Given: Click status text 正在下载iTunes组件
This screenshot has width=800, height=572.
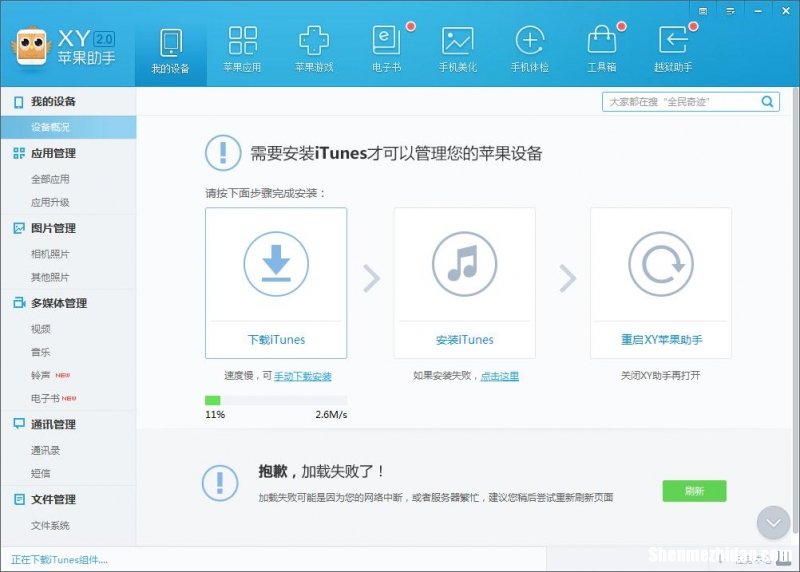Looking at the screenshot, I should pos(59,560).
